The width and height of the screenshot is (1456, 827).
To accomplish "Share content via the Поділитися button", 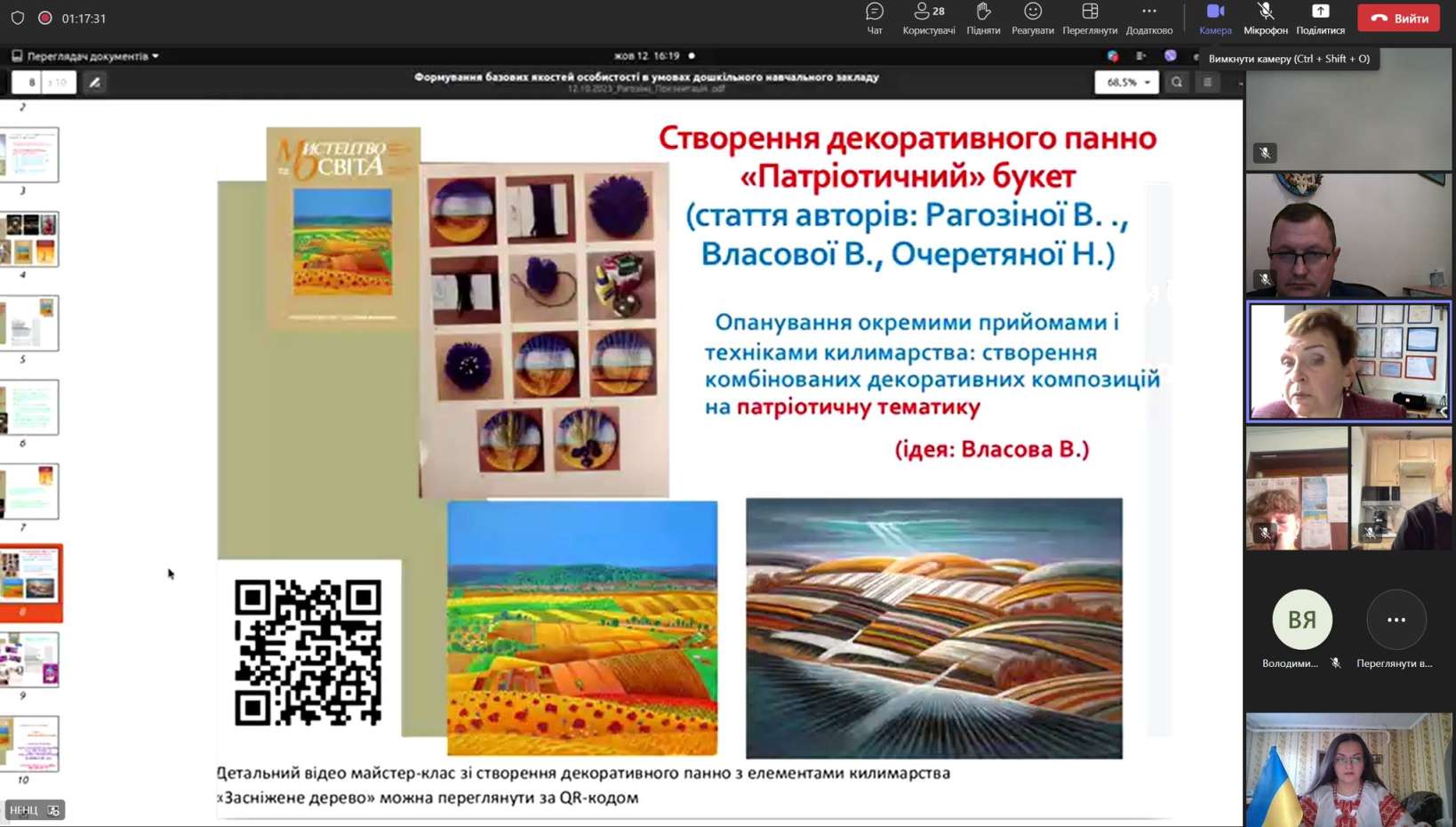I will pos(1320,19).
